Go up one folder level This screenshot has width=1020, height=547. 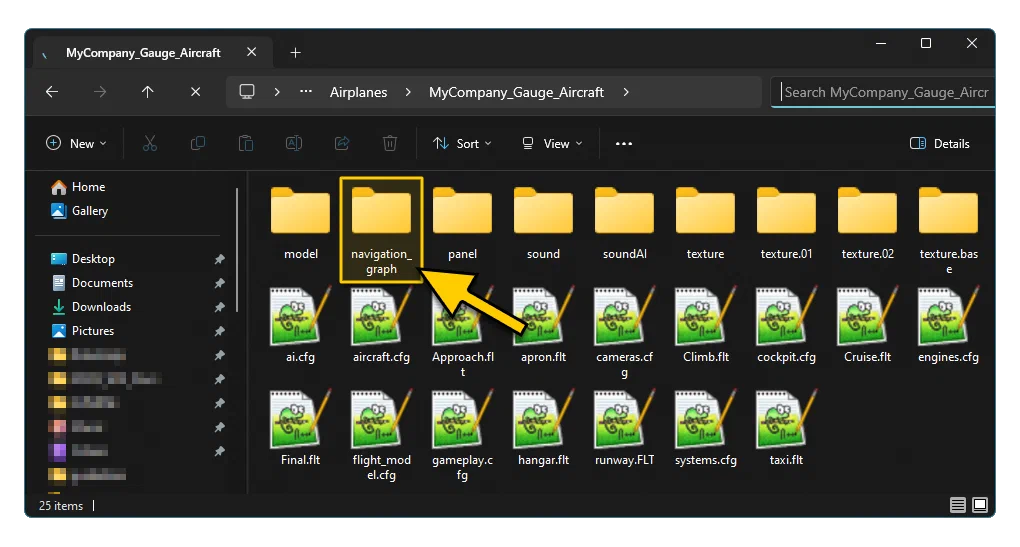tap(148, 92)
